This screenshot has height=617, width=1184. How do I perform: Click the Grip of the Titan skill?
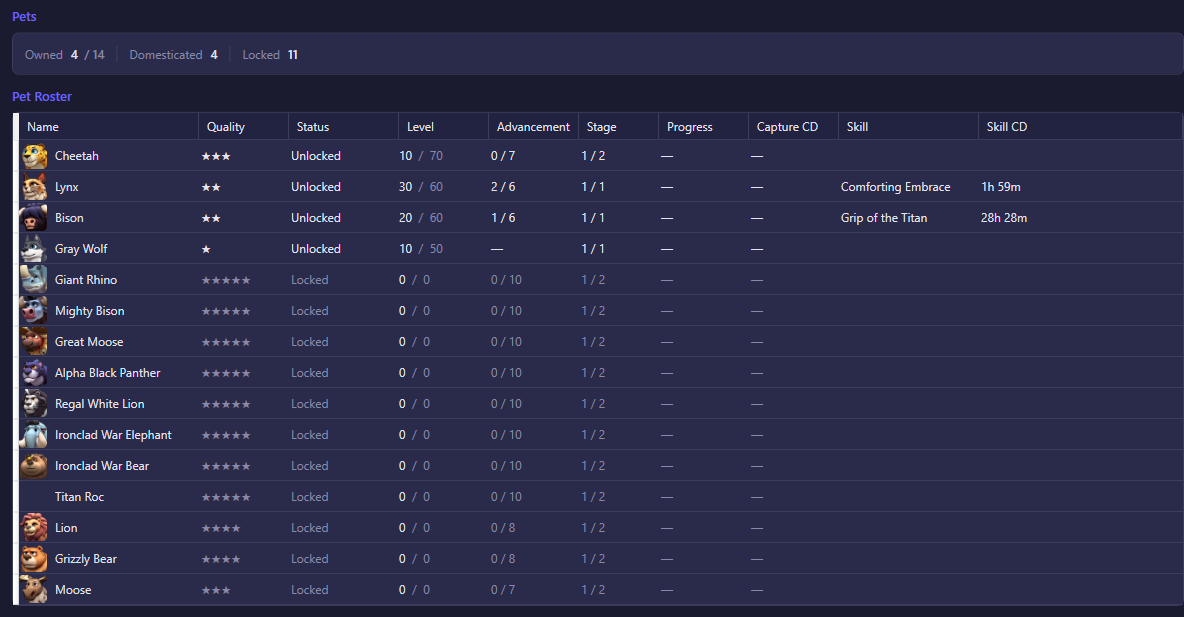pyautogui.click(x=883, y=217)
